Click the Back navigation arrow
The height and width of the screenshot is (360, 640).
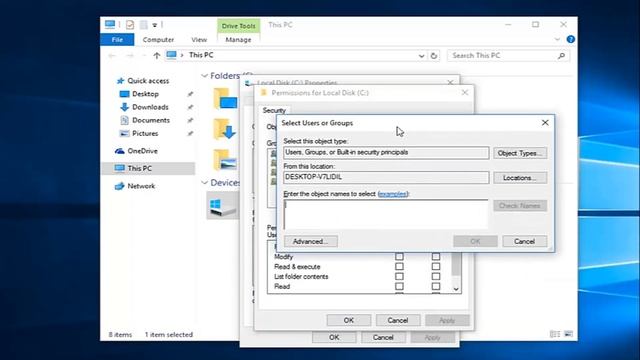tap(112, 56)
